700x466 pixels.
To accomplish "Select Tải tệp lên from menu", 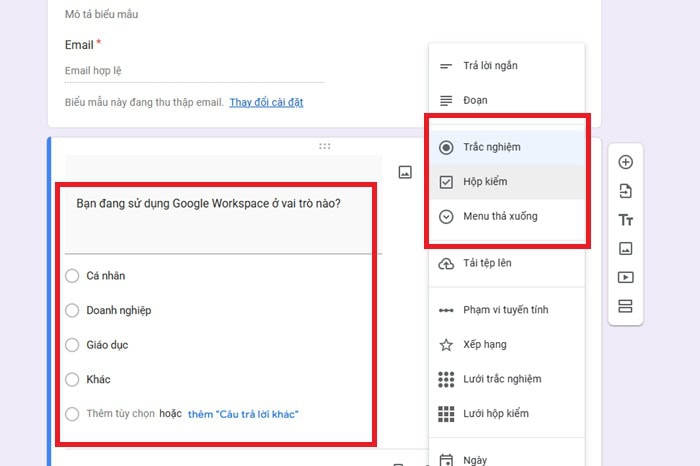I will click(x=487, y=264).
